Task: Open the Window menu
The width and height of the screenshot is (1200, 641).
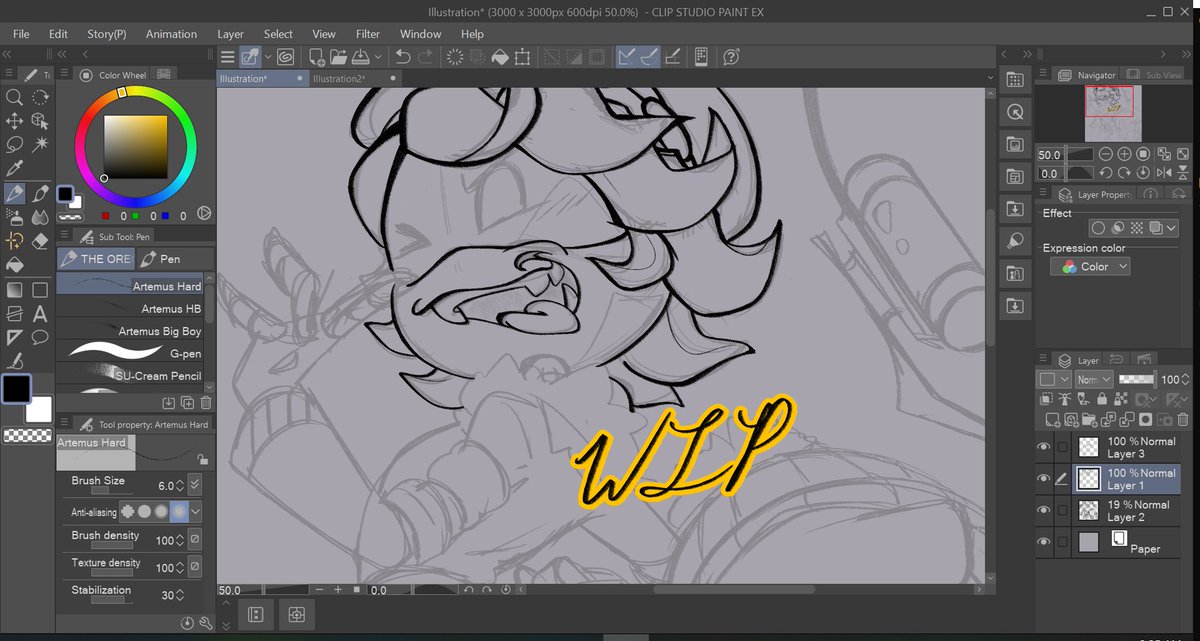Action: (420, 33)
